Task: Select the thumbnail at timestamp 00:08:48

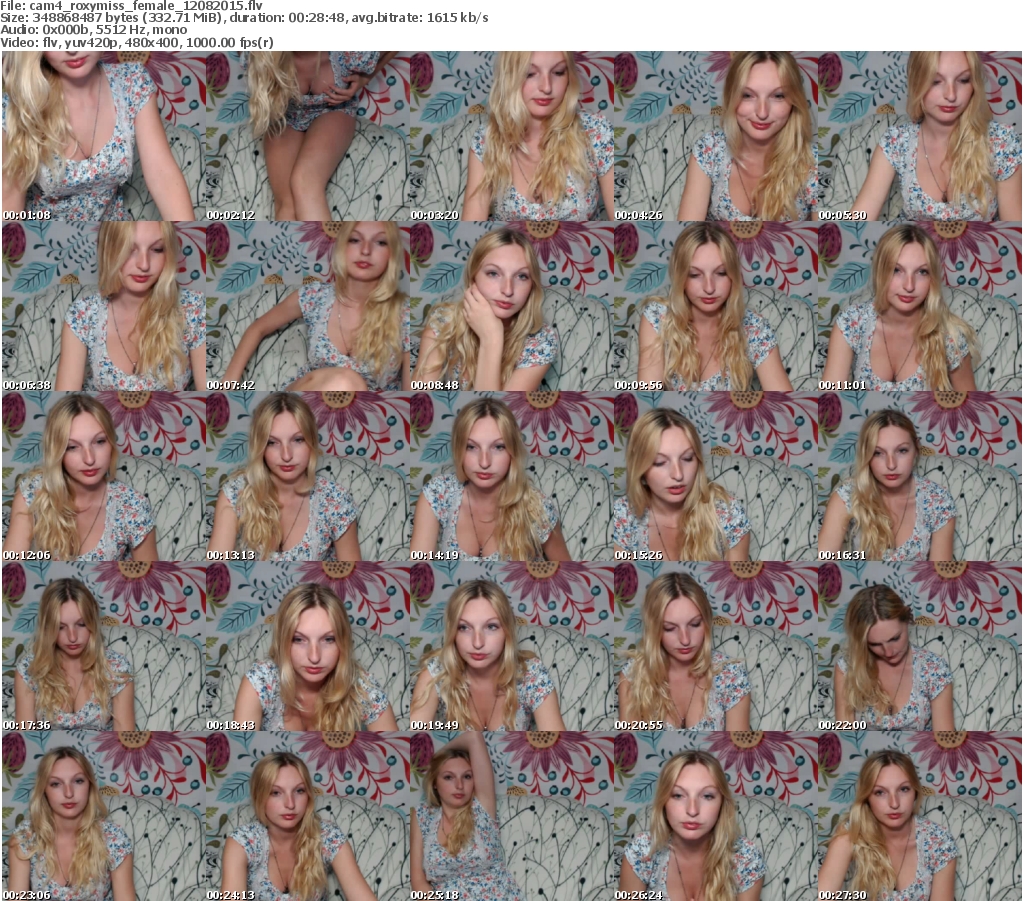Action: pyautogui.click(x=511, y=306)
